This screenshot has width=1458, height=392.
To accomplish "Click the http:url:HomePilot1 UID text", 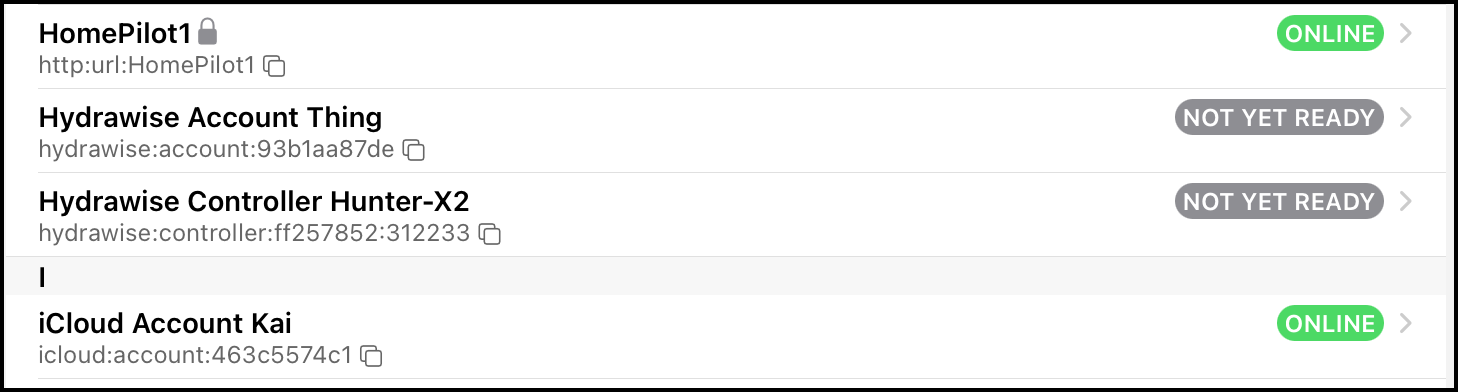I will (147, 66).
